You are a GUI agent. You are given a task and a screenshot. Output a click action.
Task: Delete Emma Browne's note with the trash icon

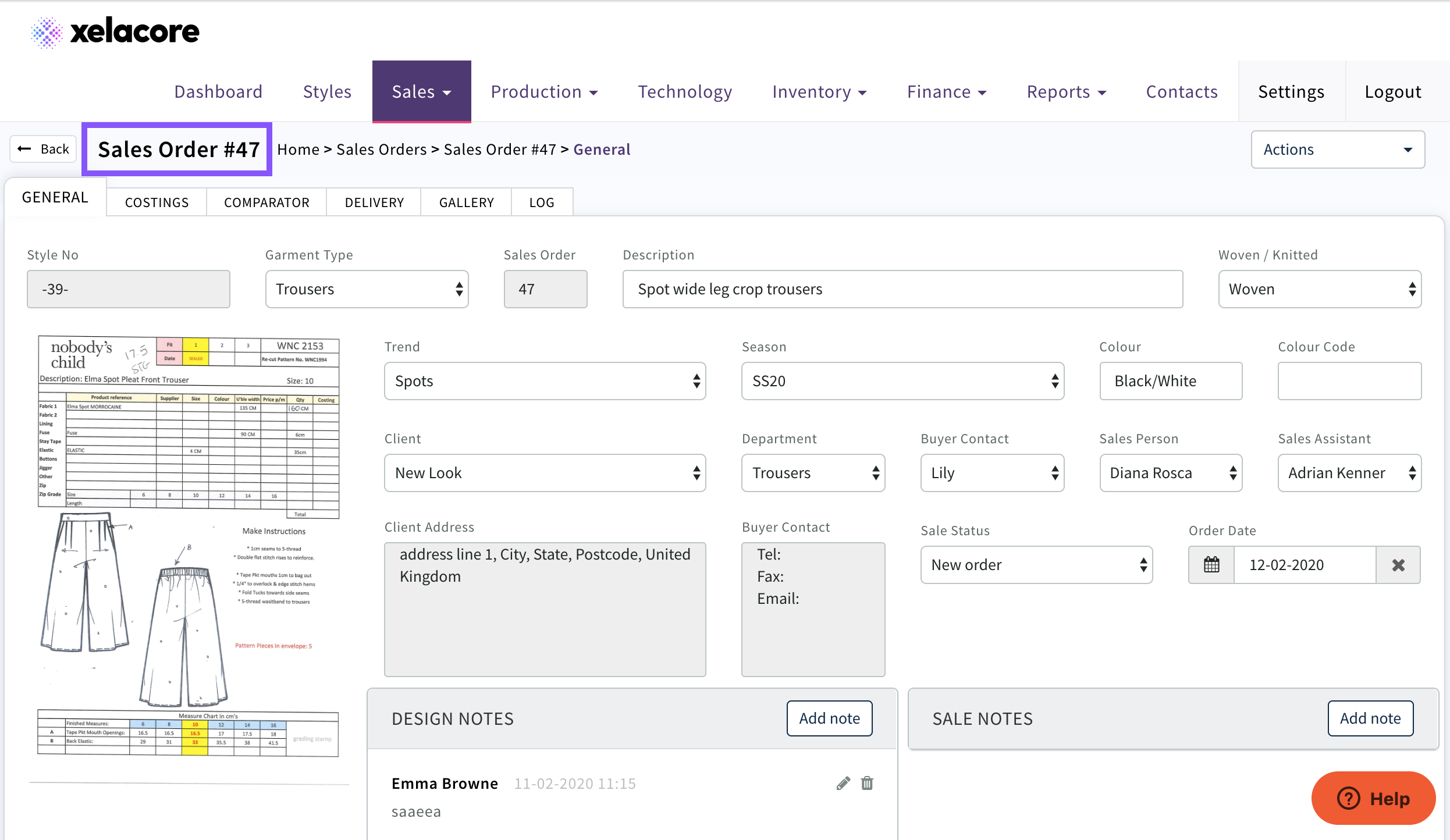click(x=867, y=783)
